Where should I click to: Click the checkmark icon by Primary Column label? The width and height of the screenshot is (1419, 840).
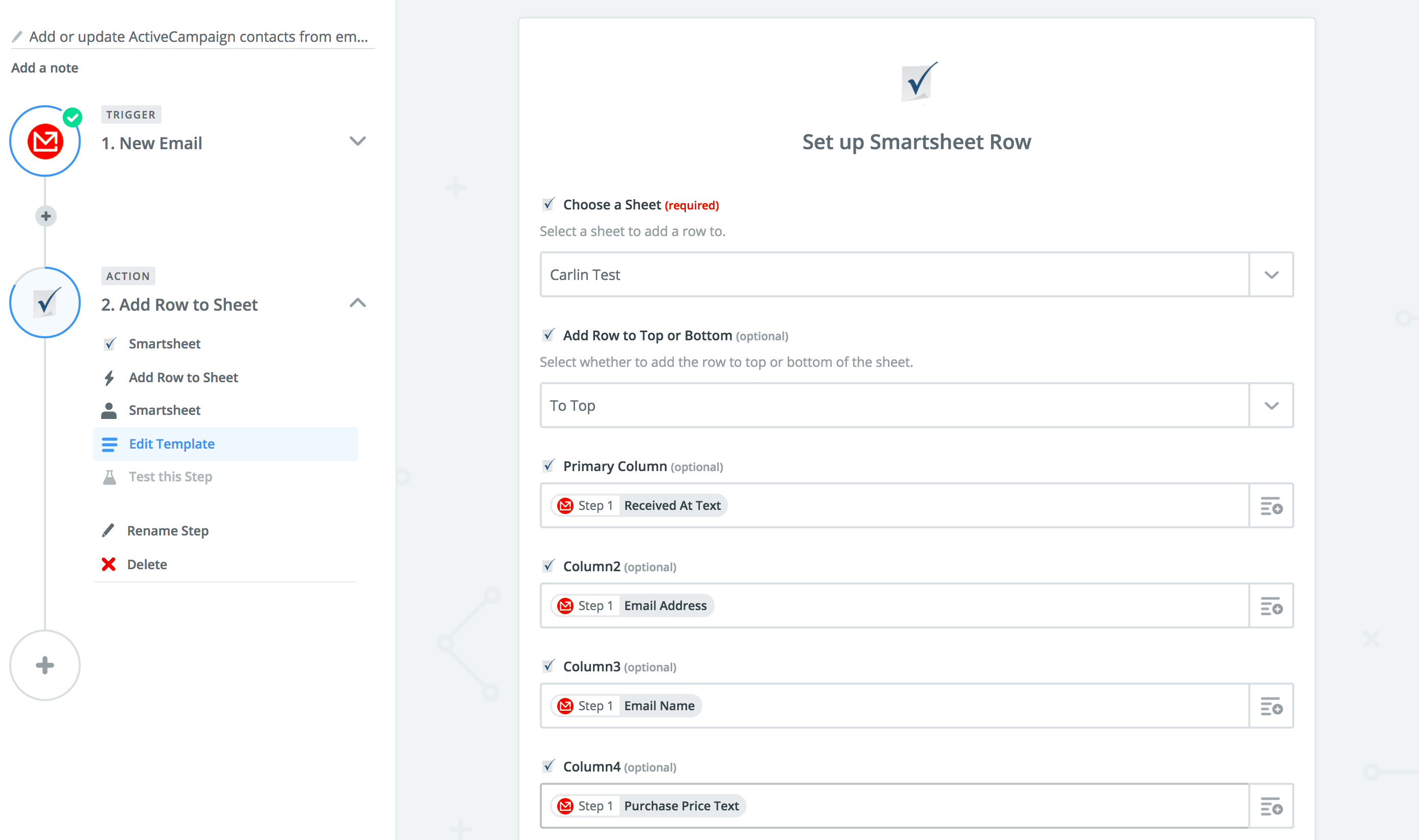tap(548, 466)
